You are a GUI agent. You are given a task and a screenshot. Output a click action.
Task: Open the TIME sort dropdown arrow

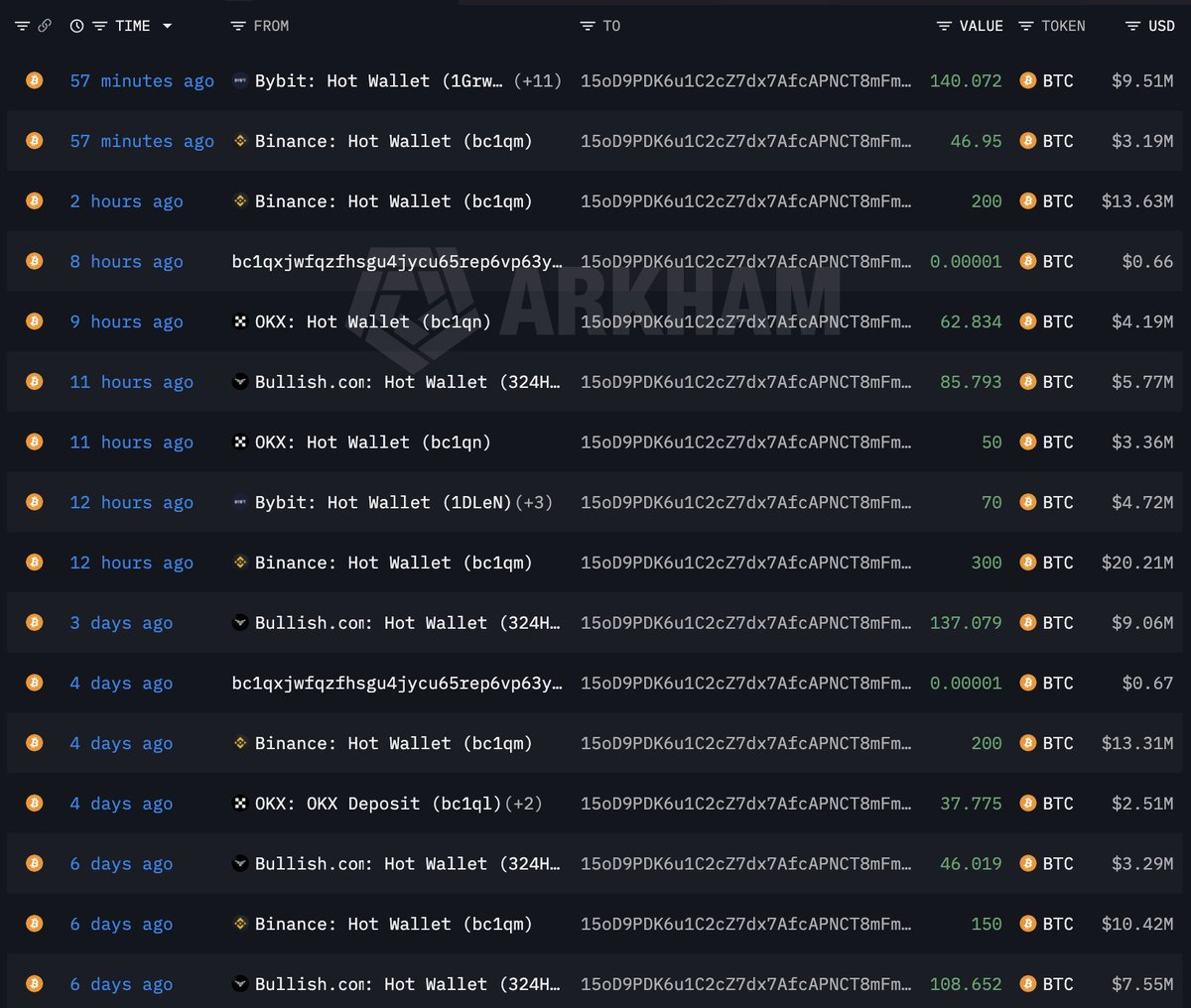[x=165, y=26]
